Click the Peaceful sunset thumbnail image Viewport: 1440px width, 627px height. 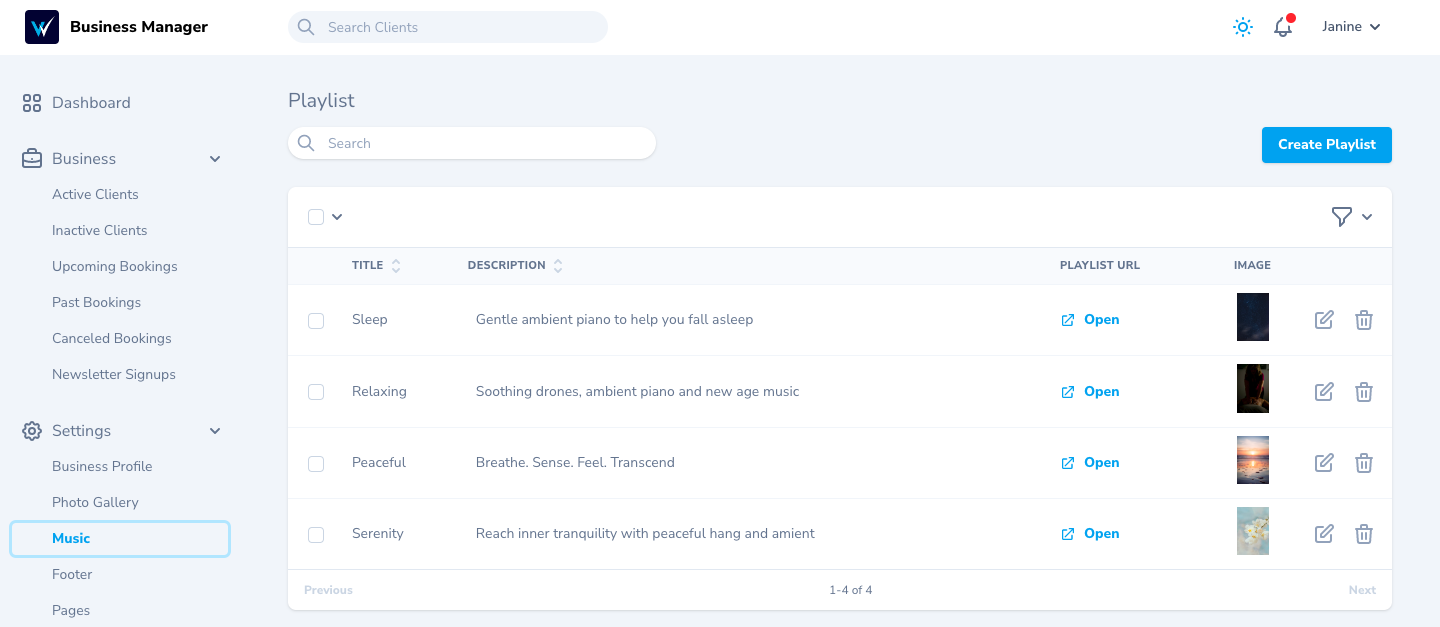(x=1252, y=462)
